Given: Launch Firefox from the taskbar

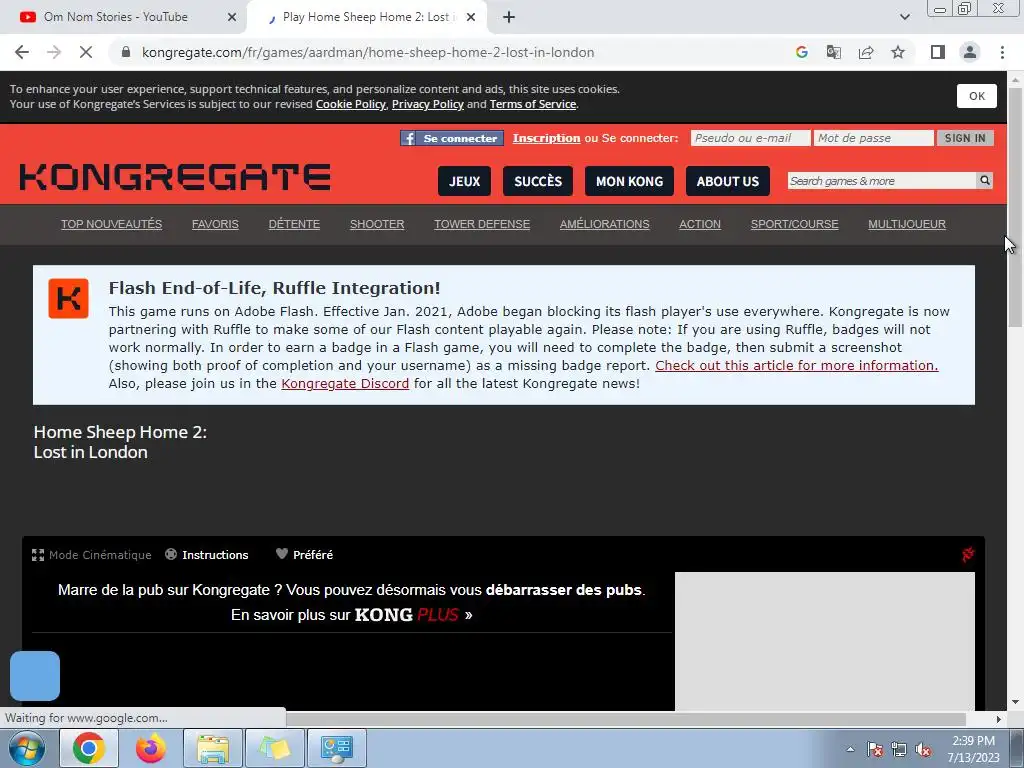Looking at the screenshot, I should tap(150, 748).
